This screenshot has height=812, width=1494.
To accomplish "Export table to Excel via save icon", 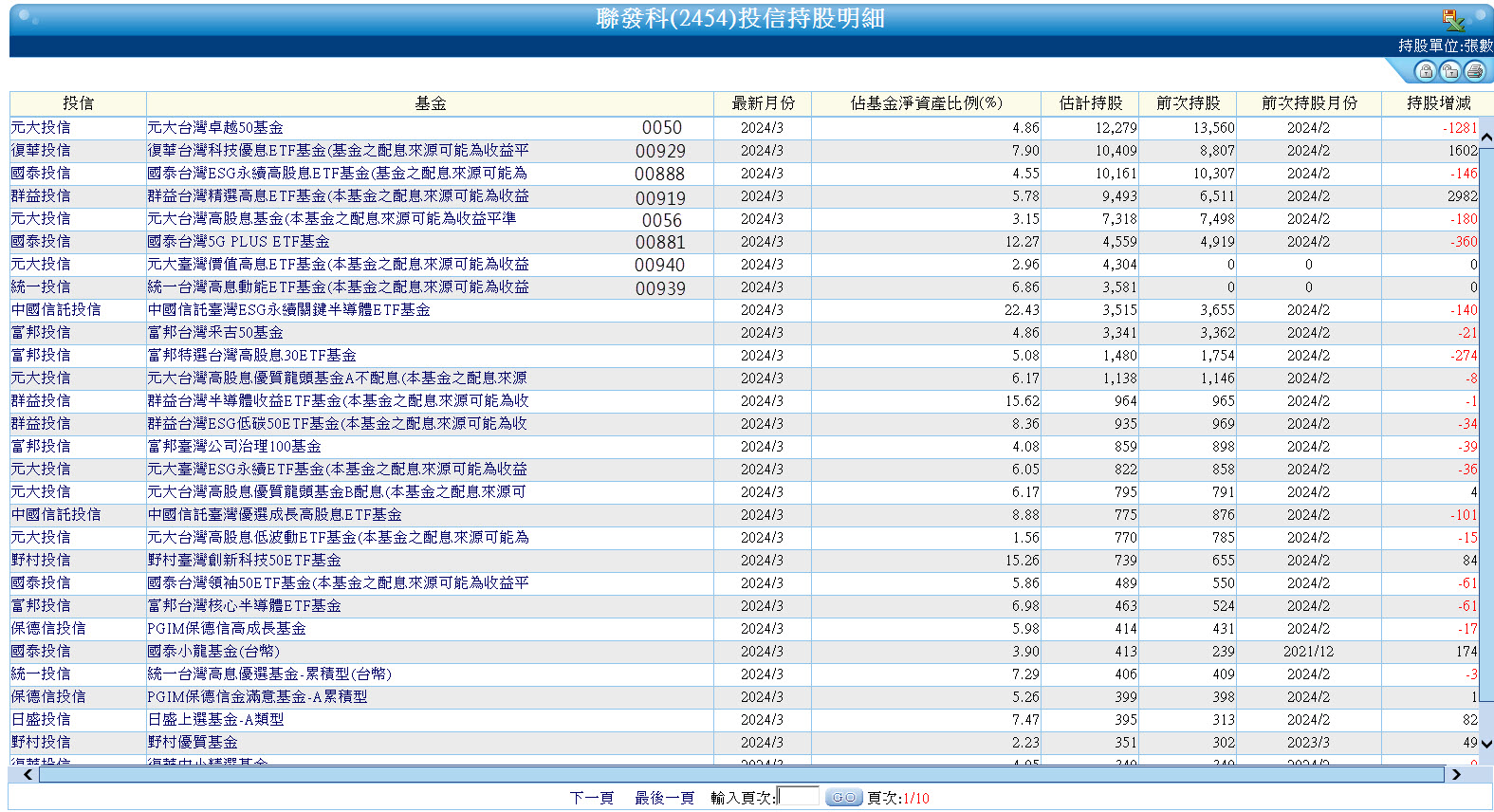I will (x=1452, y=19).
